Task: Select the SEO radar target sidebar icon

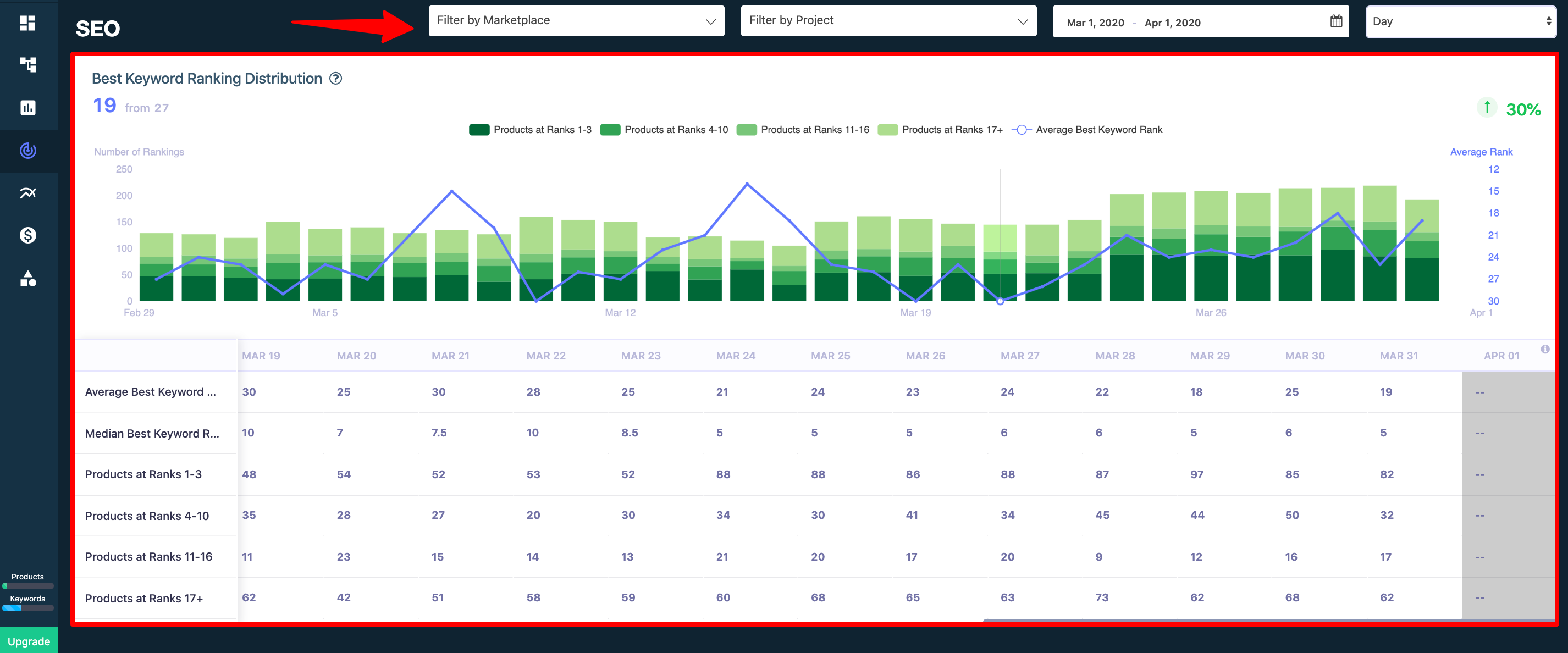Action: tap(28, 150)
